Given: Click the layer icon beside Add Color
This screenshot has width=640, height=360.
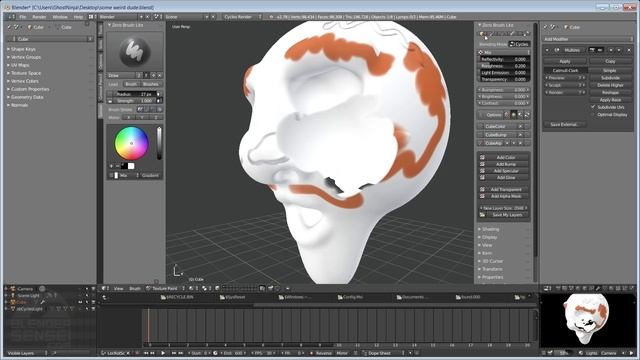Looking at the screenshot, I should pyautogui.click(x=482, y=157).
